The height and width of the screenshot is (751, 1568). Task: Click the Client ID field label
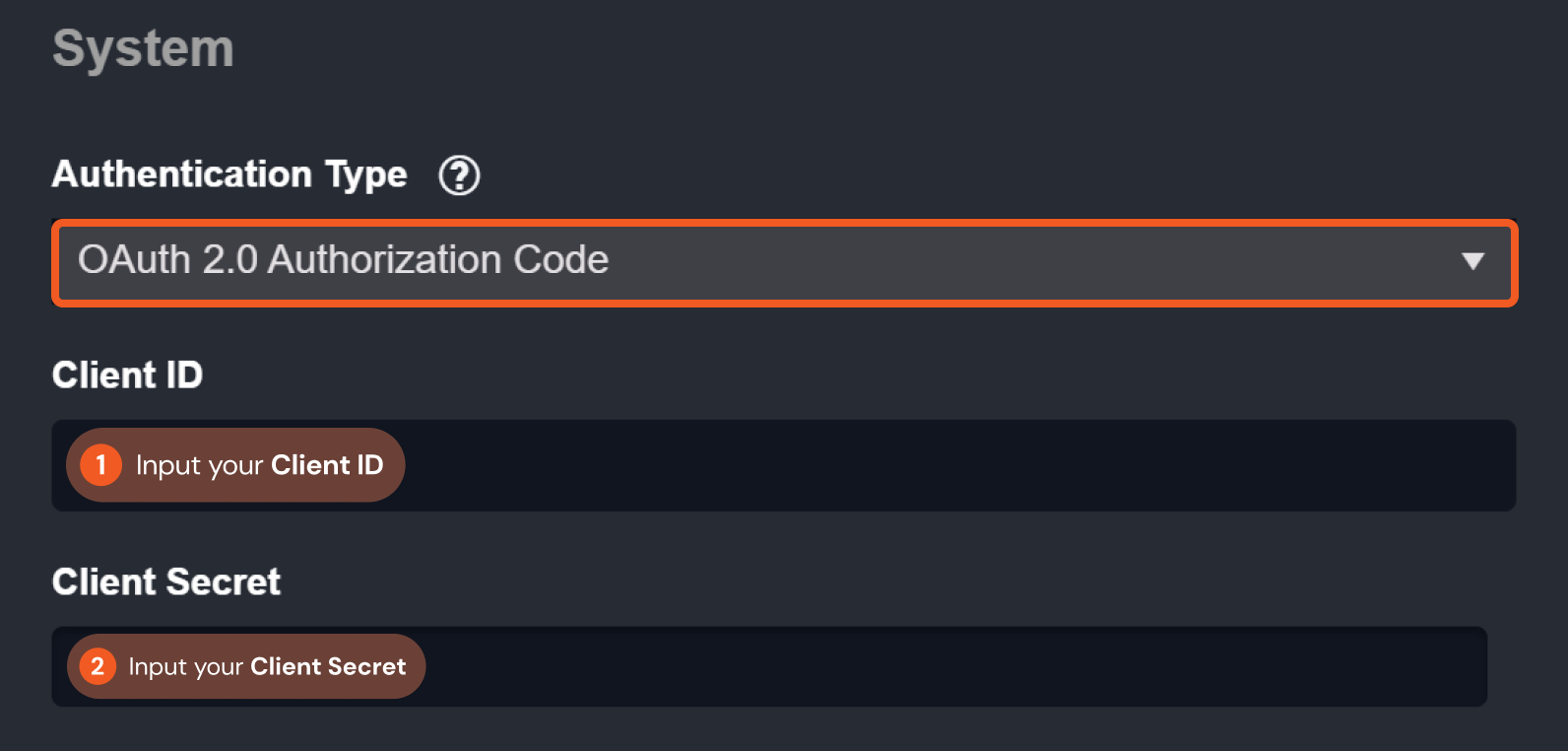click(127, 375)
